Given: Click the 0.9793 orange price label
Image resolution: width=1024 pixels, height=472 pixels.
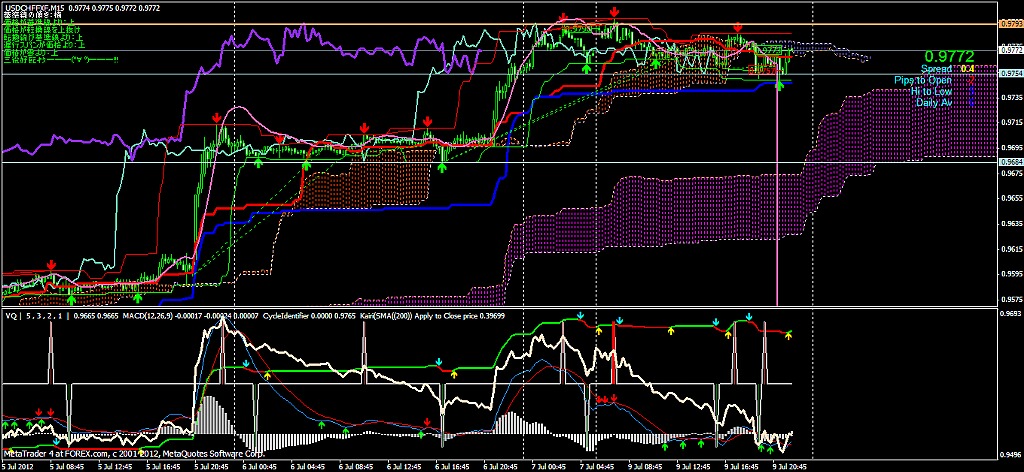Looking at the screenshot, I should (x=1010, y=22).
